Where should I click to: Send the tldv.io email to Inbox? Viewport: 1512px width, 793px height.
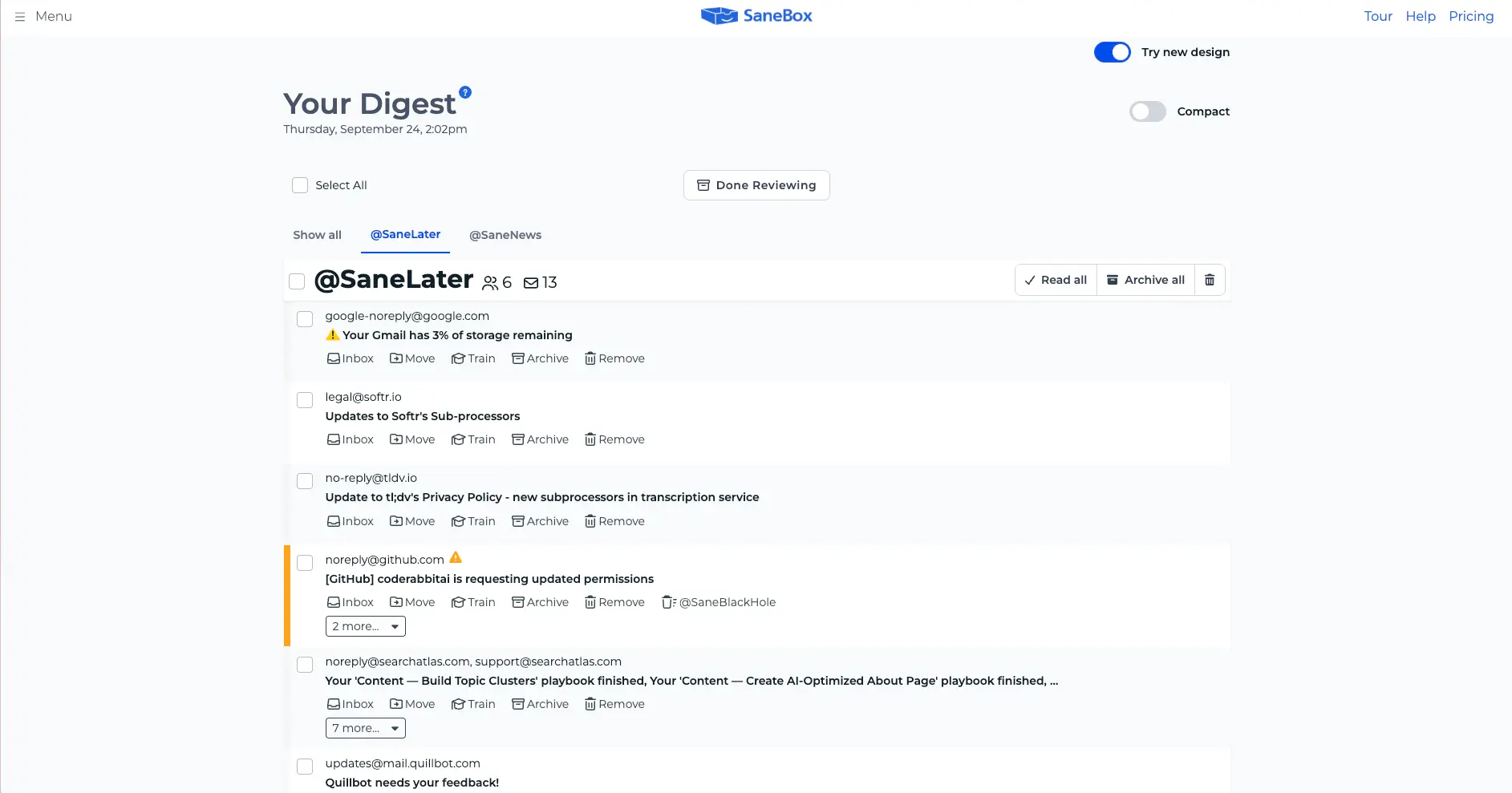click(351, 521)
